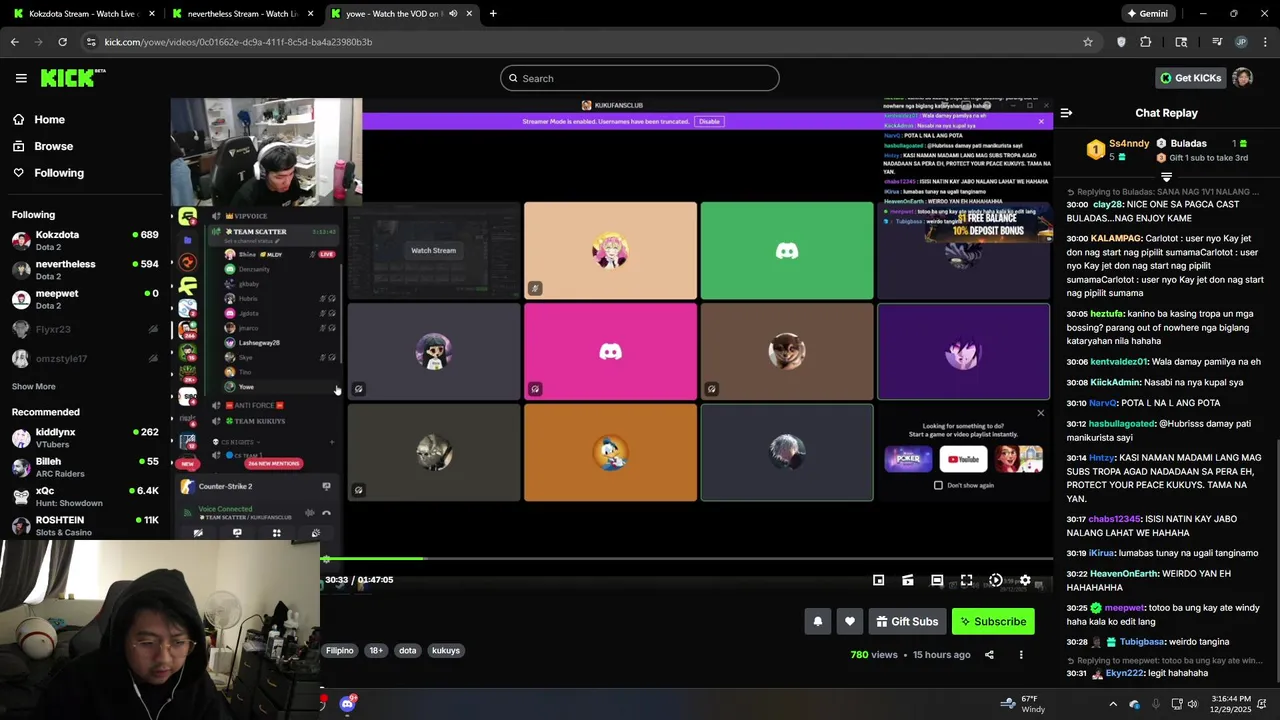Screen dimensions: 1280x720
Task: Open video player settings gear
Action: 1024,580
